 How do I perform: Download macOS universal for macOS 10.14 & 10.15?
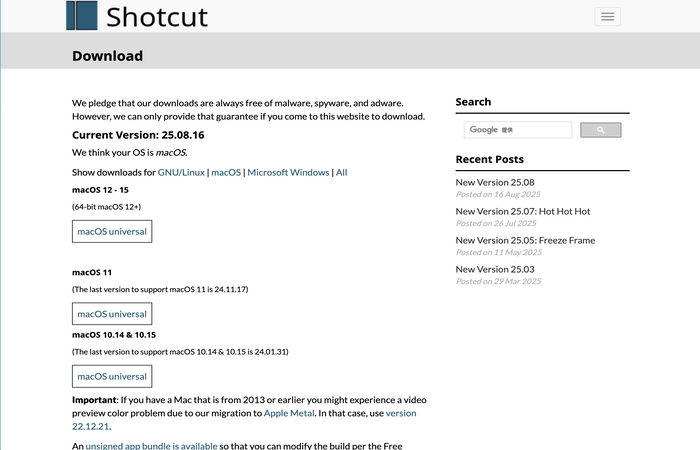pos(112,376)
